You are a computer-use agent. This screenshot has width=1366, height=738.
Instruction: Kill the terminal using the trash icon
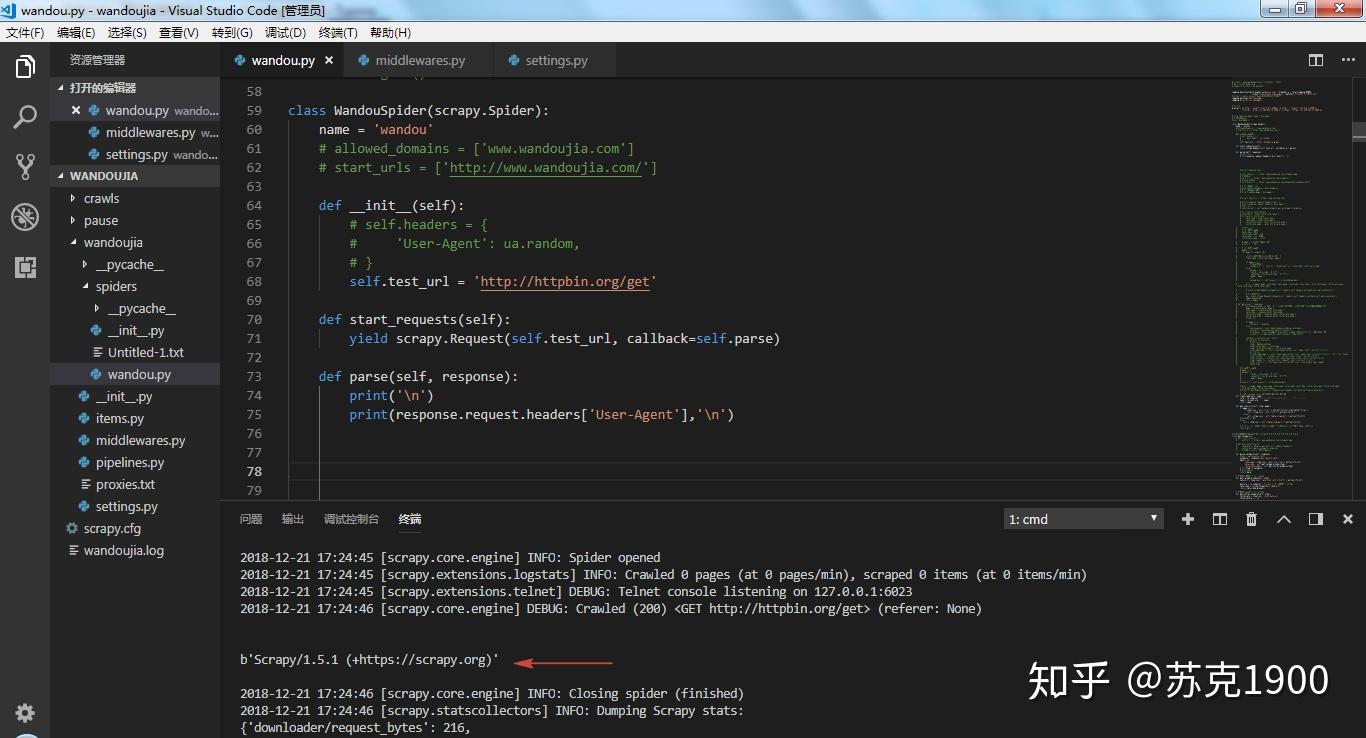click(x=1251, y=518)
